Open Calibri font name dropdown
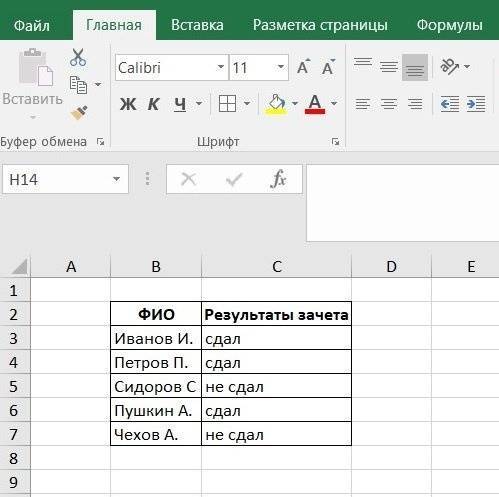This screenshot has width=499, height=497. click(220, 67)
